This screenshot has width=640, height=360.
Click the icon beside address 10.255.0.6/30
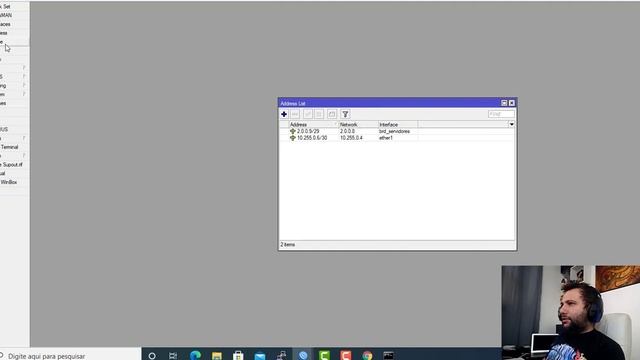[293, 138]
